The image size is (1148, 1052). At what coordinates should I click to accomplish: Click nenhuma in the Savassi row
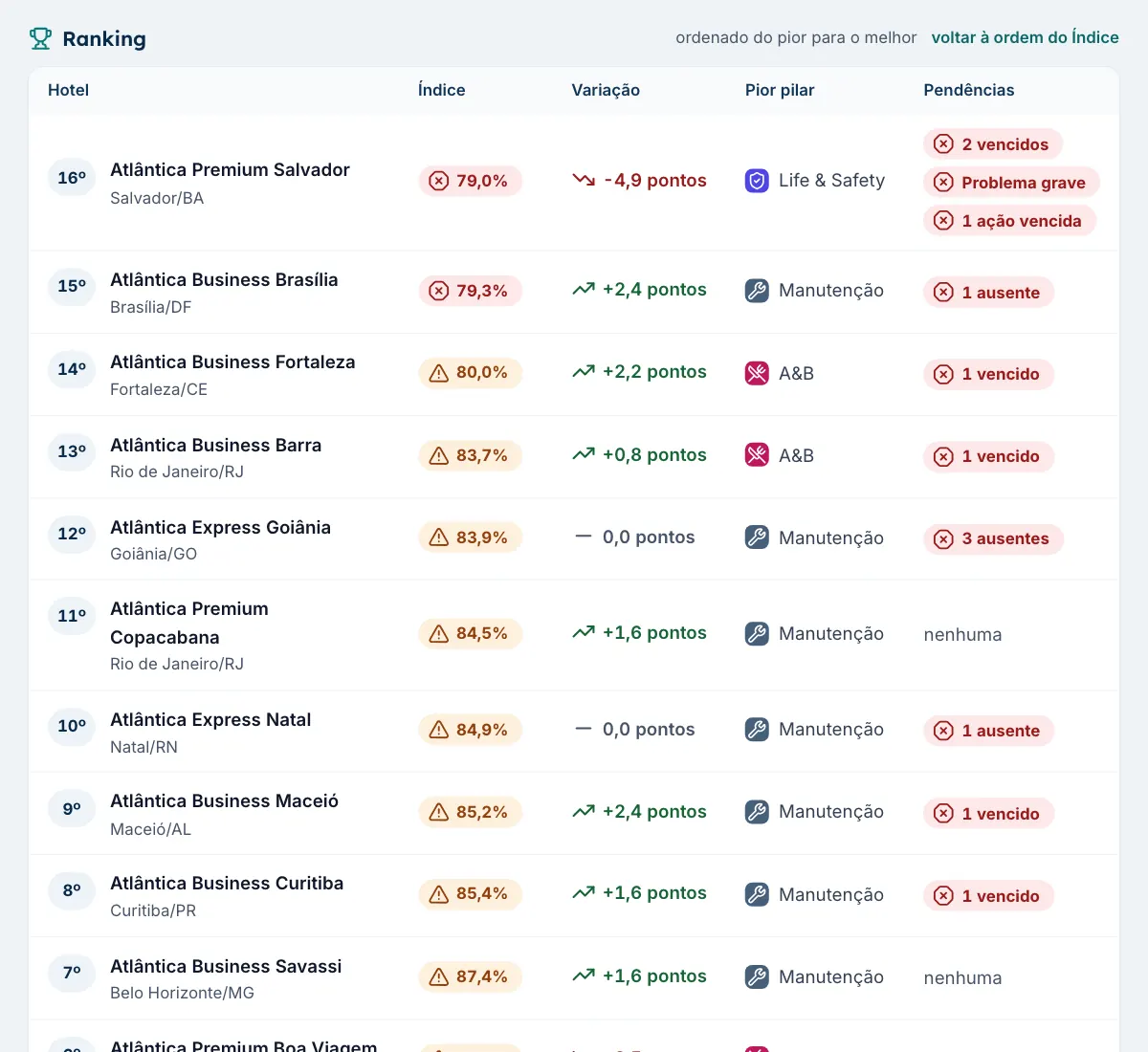coord(962,977)
